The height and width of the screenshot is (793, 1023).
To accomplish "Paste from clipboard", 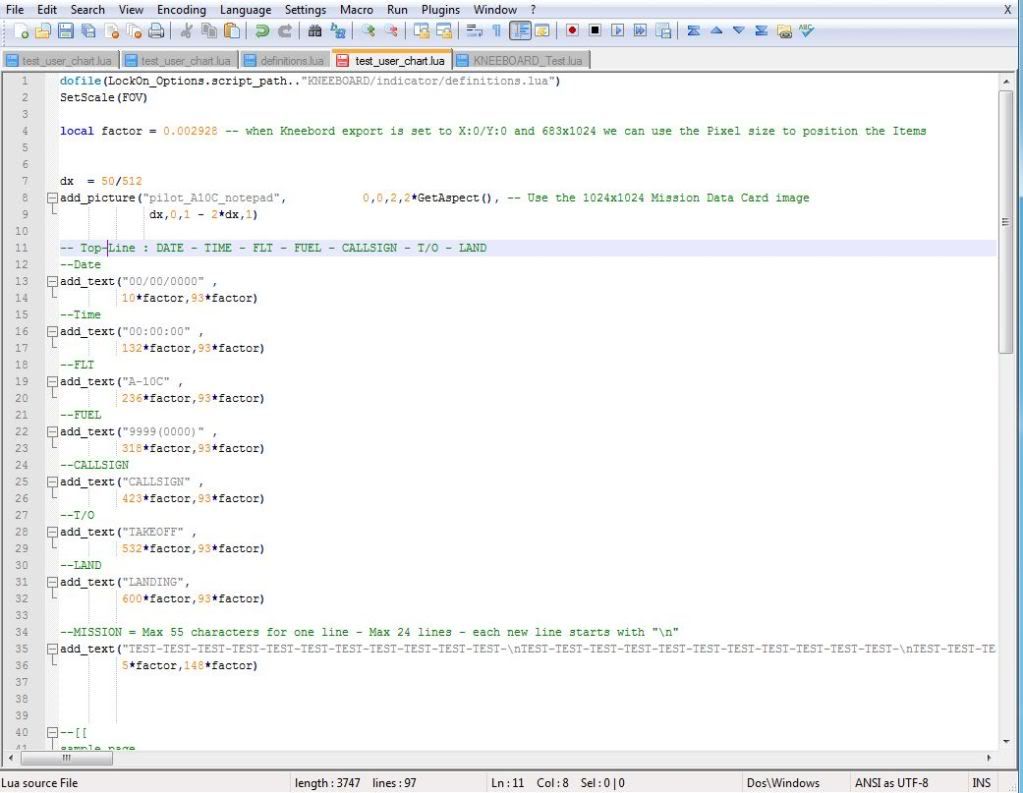I will coord(231,31).
